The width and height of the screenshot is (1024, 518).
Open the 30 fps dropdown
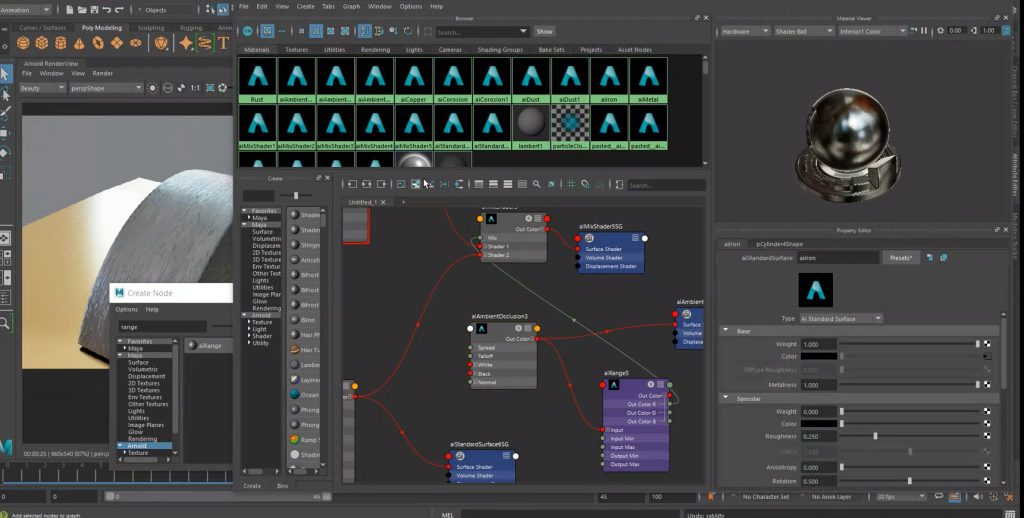coord(902,496)
